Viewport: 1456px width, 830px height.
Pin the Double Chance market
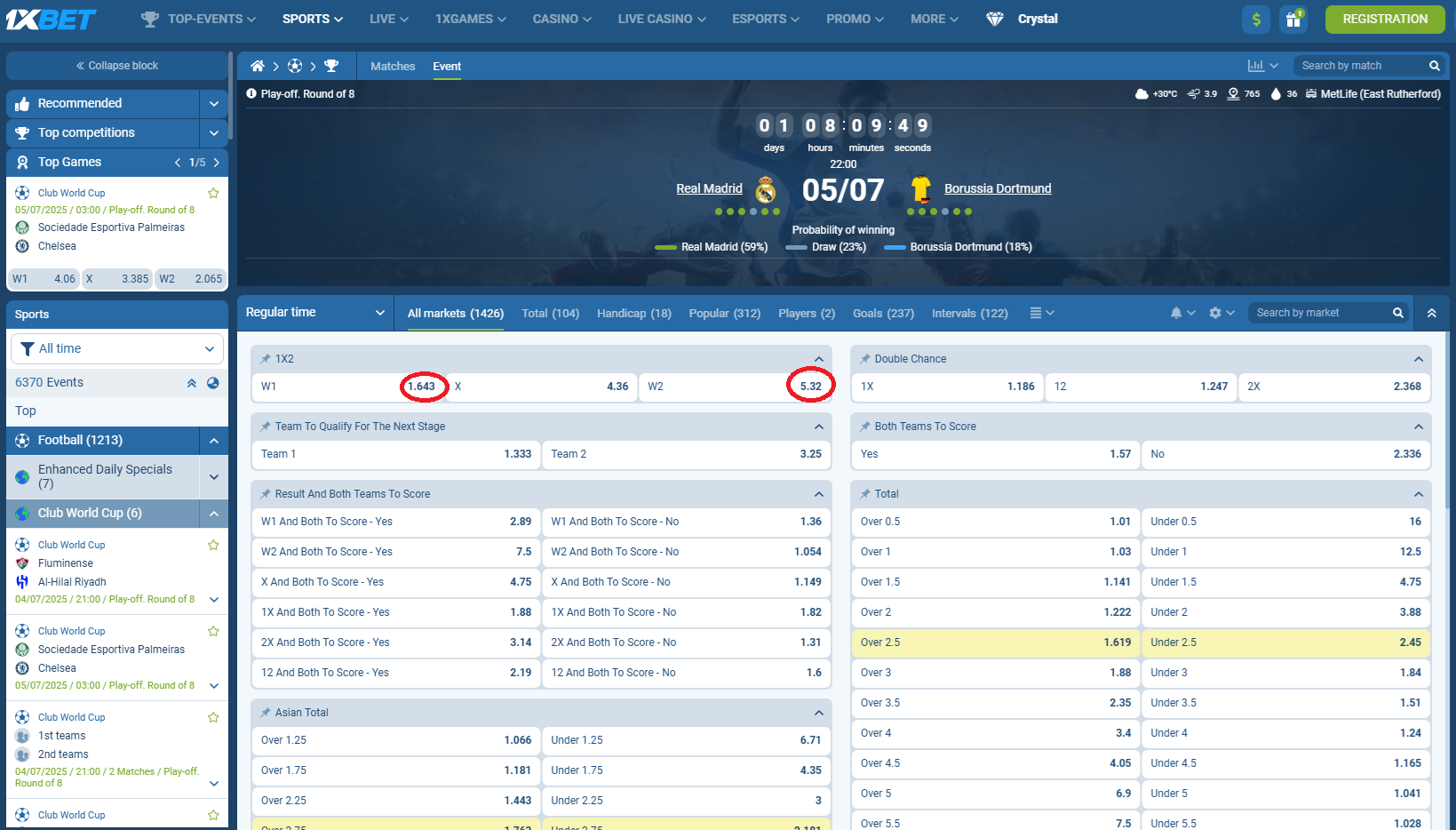coord(865,359)
